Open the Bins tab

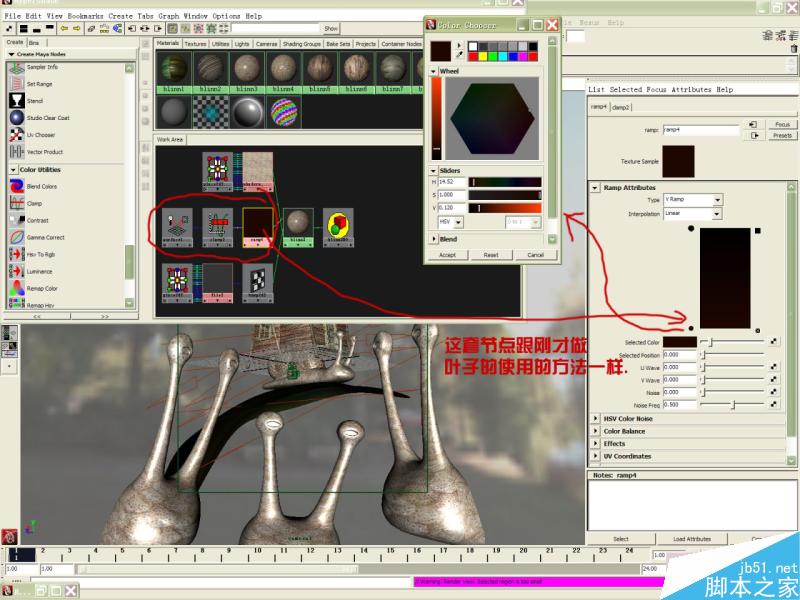pyautogui.click(x=34, y=43)
